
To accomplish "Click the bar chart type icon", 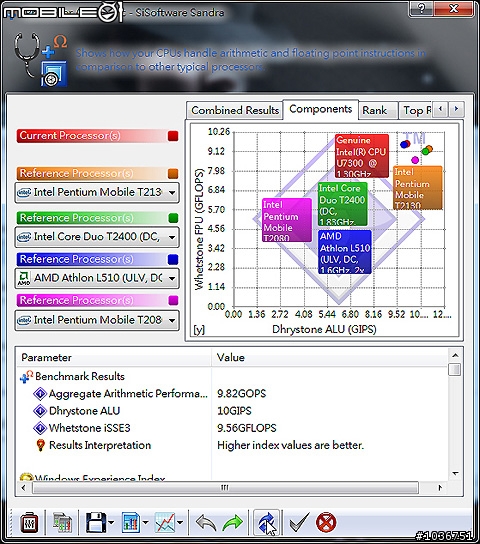I will tap(130, 522).
